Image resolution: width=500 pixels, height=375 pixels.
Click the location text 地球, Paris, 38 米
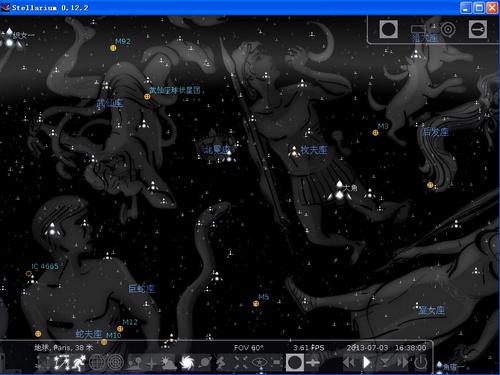pos(63,348)
